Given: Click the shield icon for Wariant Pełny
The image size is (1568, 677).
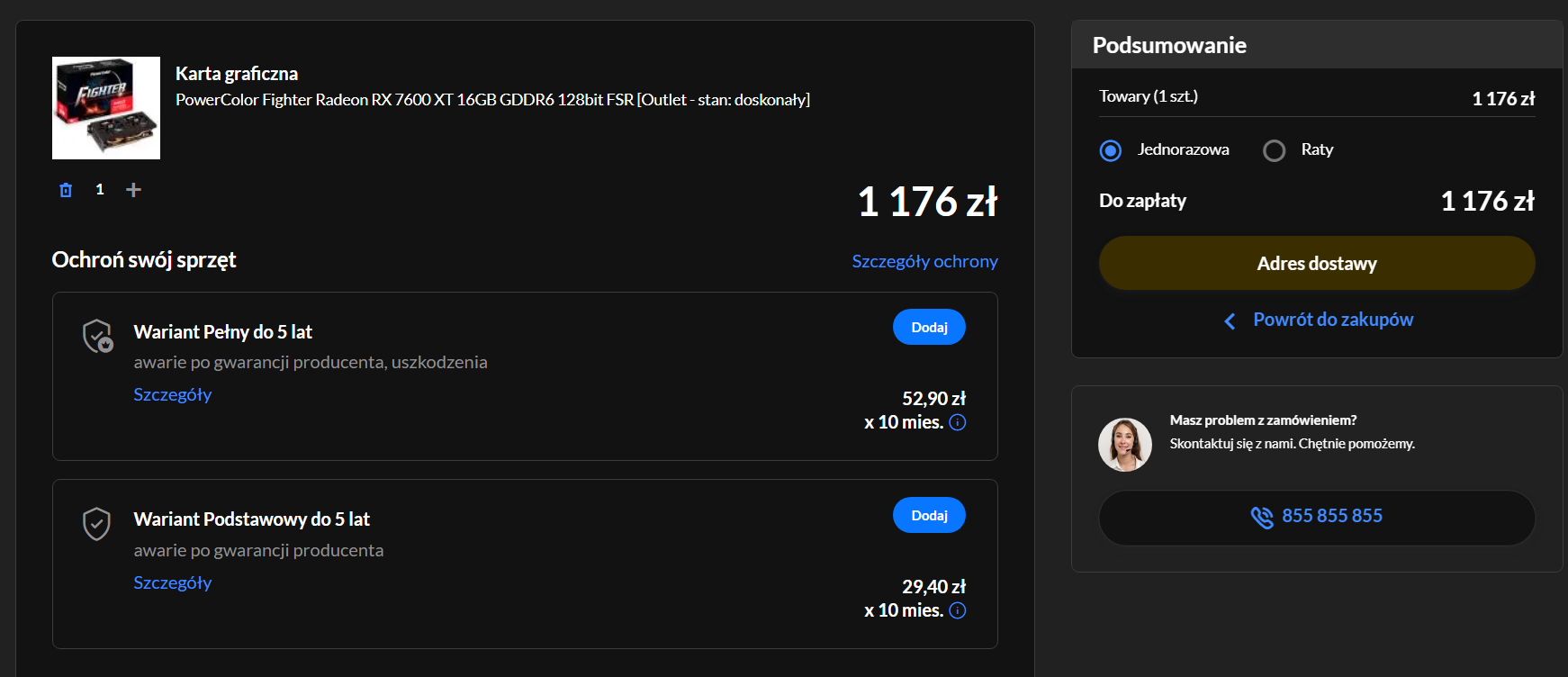Looking at the screenshot, I should pyautogui.click(x=97, y=336).
